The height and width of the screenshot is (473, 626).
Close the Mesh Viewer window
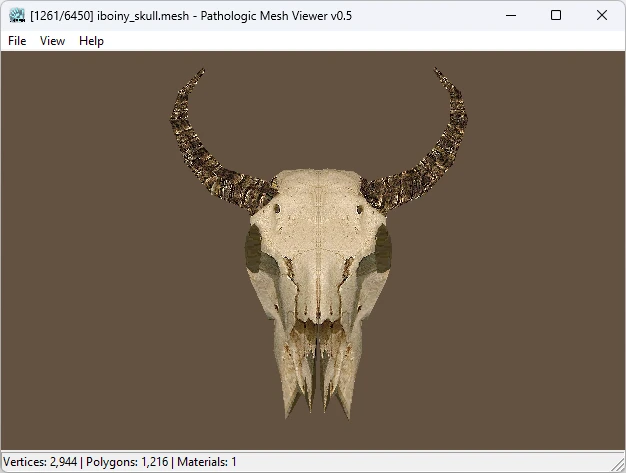(x=602, y=16)
